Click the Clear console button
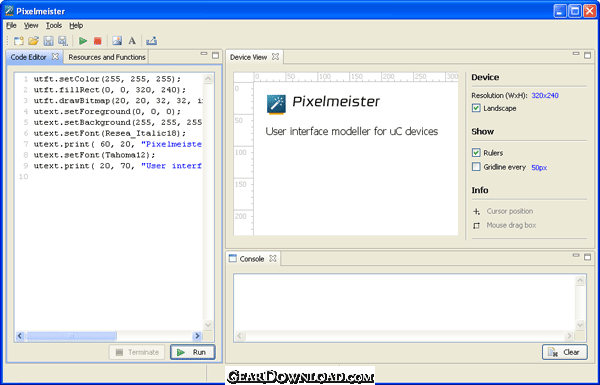This screenshot has height=385, width=600. pyautogui.click(x=565, y=352)
